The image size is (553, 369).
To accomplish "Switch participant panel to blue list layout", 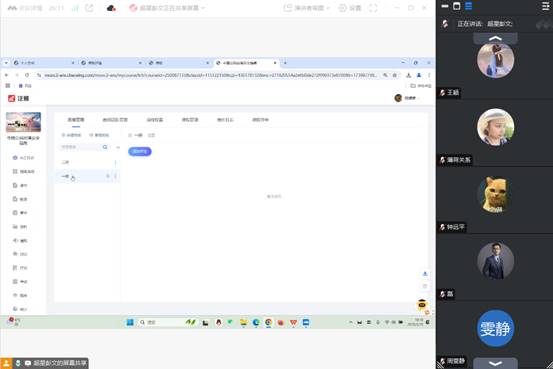I will coord(468,6).
